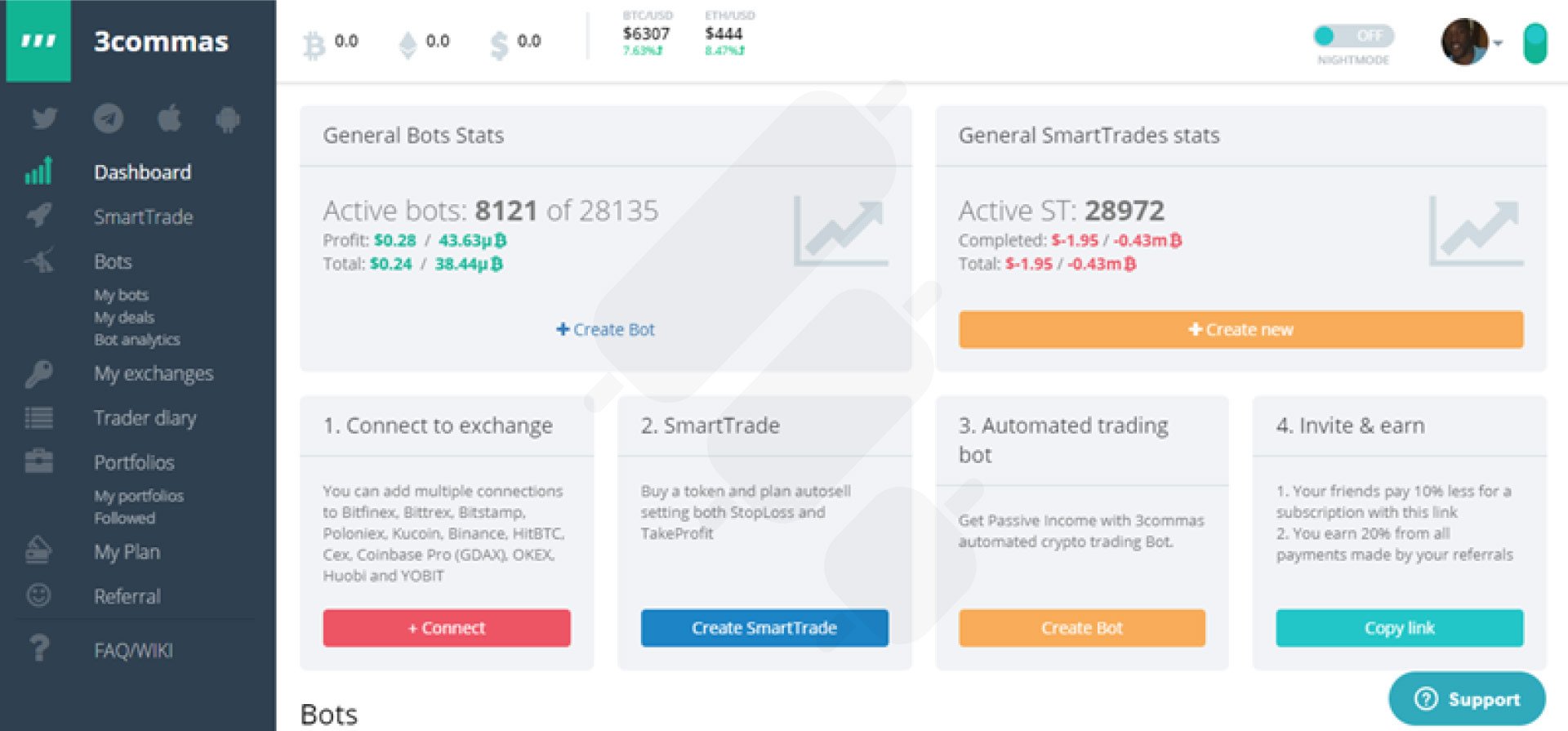Open My Plan in the sidebar

(127, 551)
